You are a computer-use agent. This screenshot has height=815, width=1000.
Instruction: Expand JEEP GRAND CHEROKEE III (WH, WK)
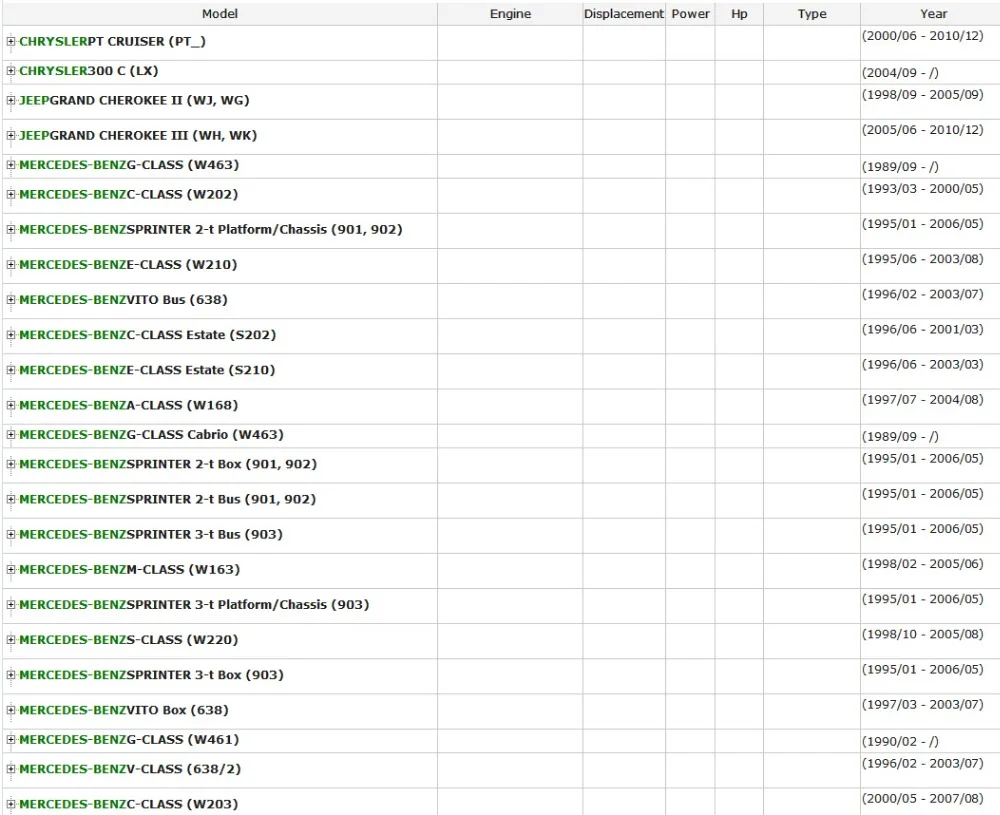click(11, 135)
